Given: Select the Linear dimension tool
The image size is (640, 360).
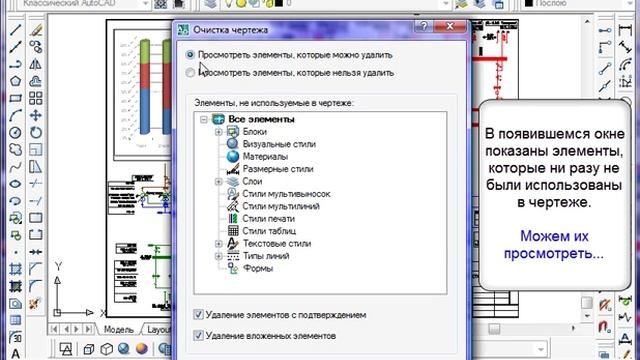Looking at the screenshot, I should [x=625, y=30].
